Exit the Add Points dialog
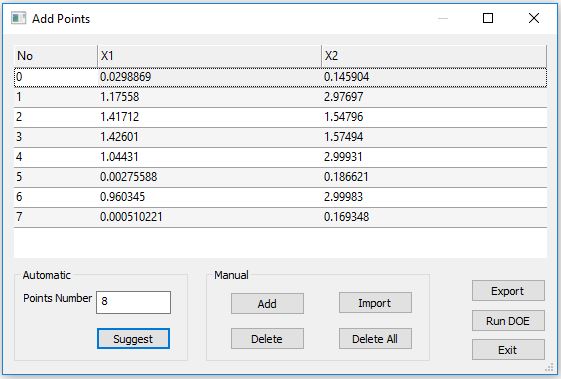Screen dimensions: 561x379 pos(508,350)
